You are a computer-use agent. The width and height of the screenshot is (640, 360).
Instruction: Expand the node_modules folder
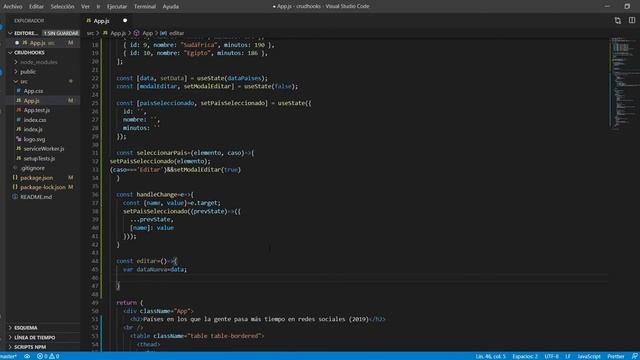[39, 62]
